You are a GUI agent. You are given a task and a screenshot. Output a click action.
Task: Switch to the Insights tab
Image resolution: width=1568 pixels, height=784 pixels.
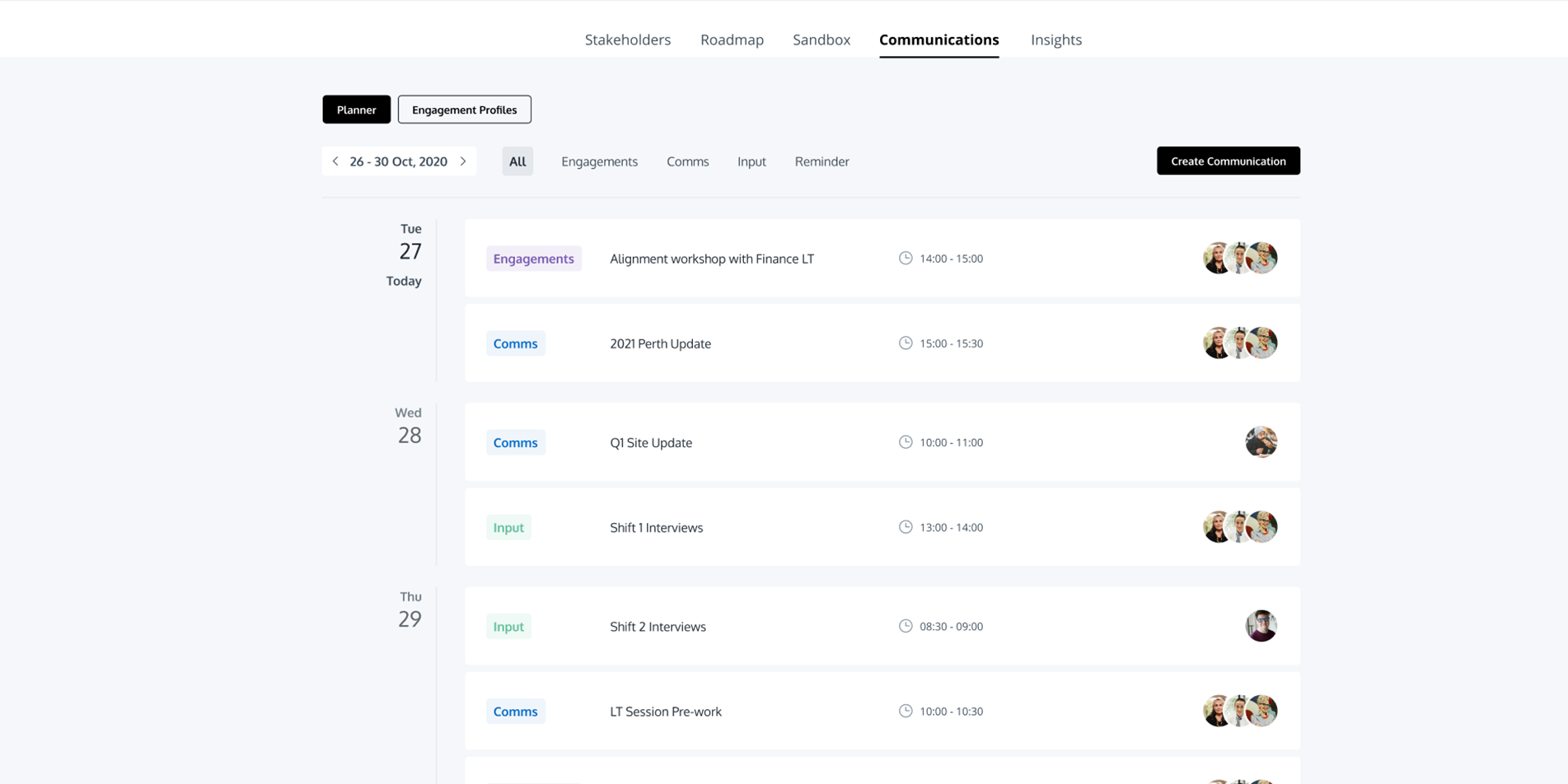tap(1055, 40)
